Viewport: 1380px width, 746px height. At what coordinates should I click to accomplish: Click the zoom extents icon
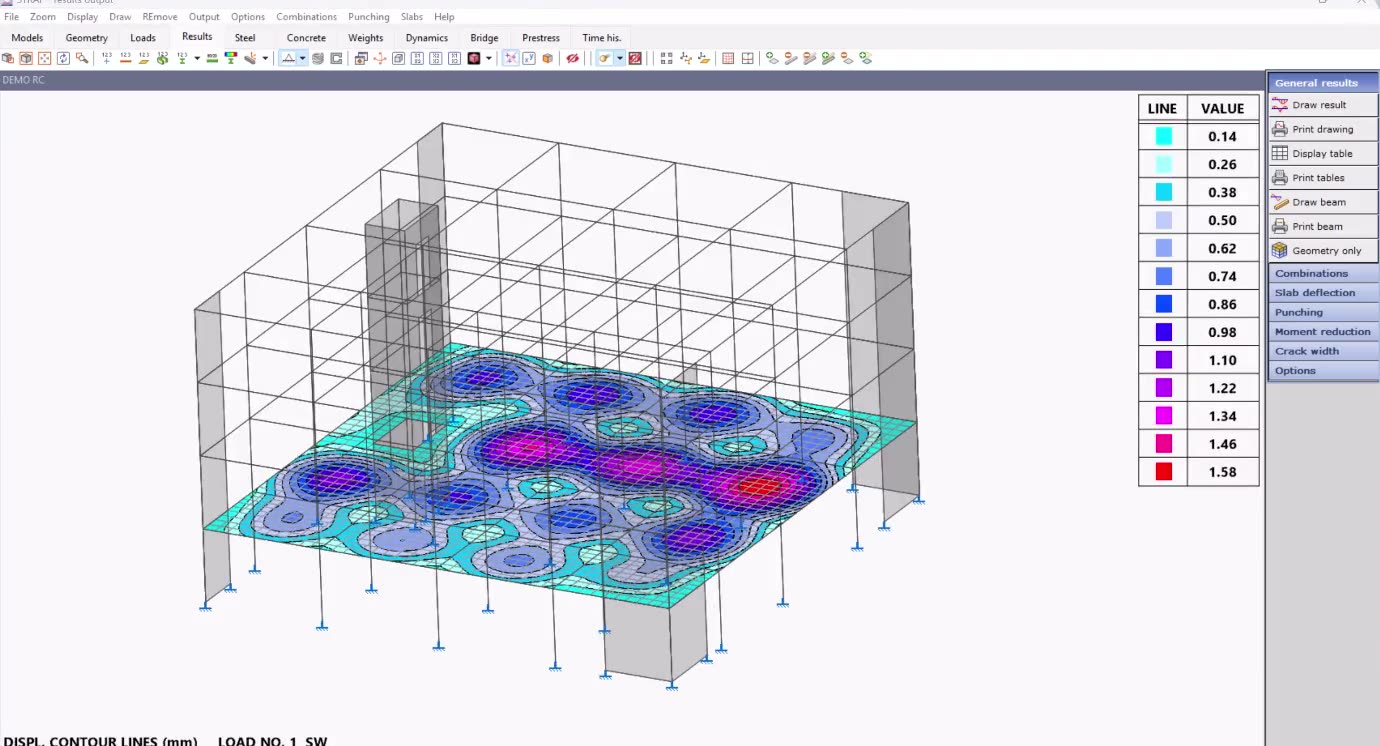coord(45,58)
